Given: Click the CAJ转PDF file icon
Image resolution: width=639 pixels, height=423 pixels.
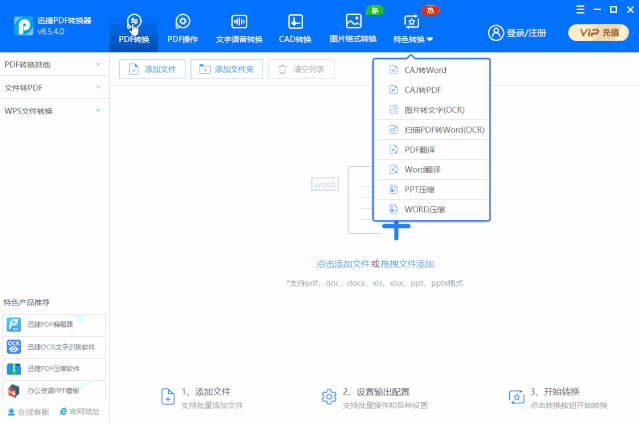Looking at the screenshot, I should coord(393,90).
